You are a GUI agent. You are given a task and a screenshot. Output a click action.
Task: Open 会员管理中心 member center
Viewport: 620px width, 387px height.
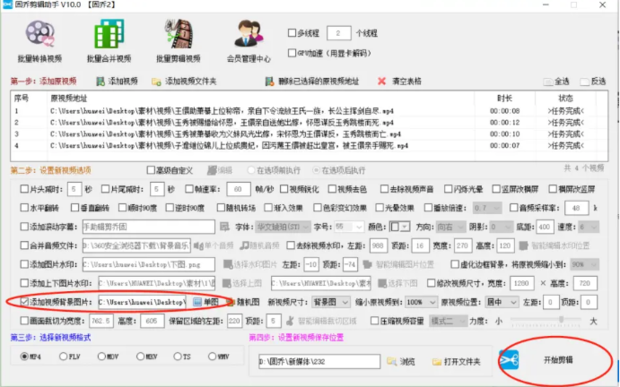(x=249, y=41)
